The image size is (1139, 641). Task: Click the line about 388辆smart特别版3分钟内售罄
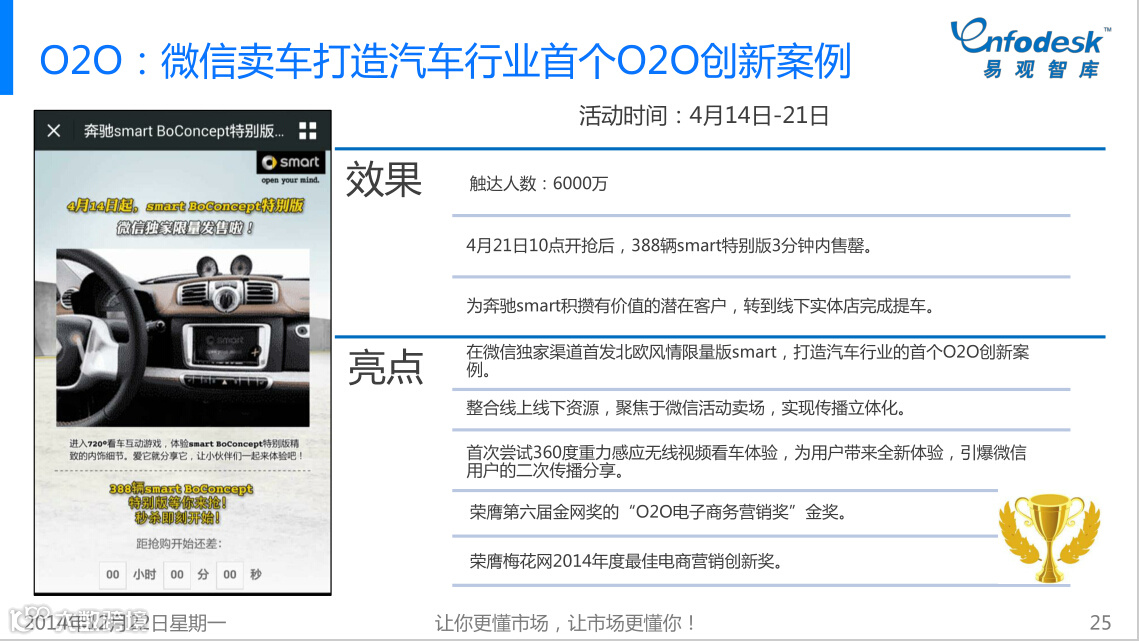(669, 246)
